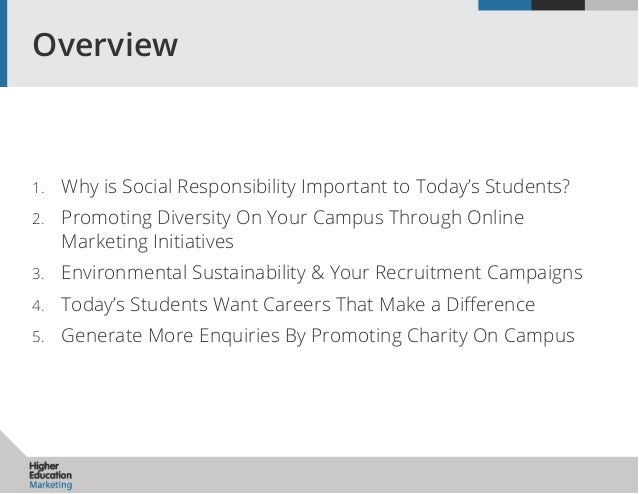Viewport: 639px width, 494px height.
Task: Click the gray footer band
Action: [350, 475]
